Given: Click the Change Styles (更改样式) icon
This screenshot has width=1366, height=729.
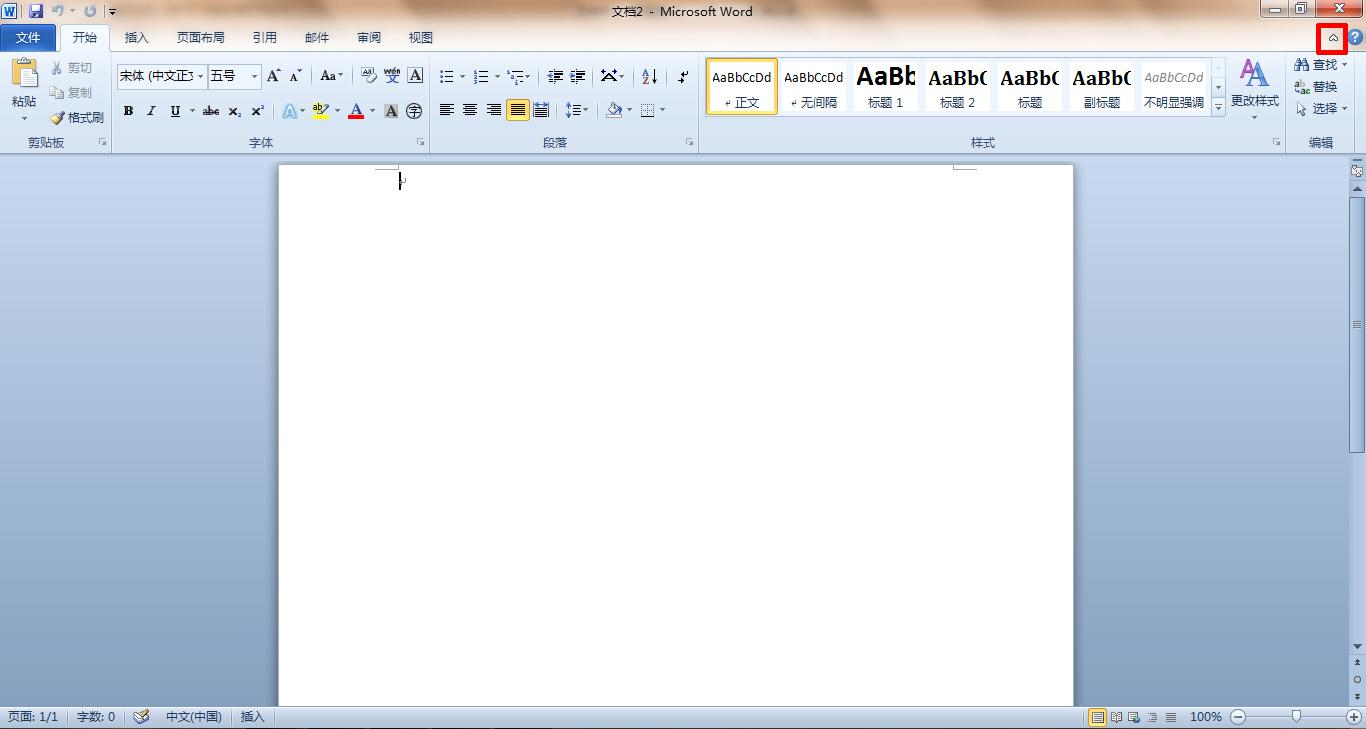Looking at the screenshot, I should (x=1254, y=74).
